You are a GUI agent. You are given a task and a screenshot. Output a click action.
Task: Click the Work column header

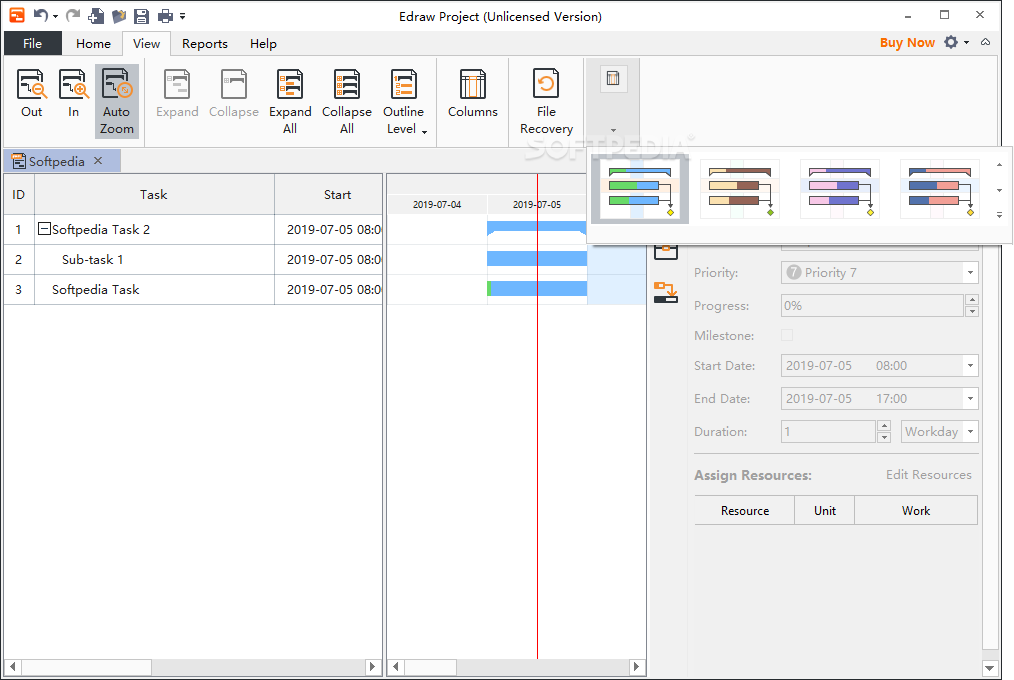point(916,510)
